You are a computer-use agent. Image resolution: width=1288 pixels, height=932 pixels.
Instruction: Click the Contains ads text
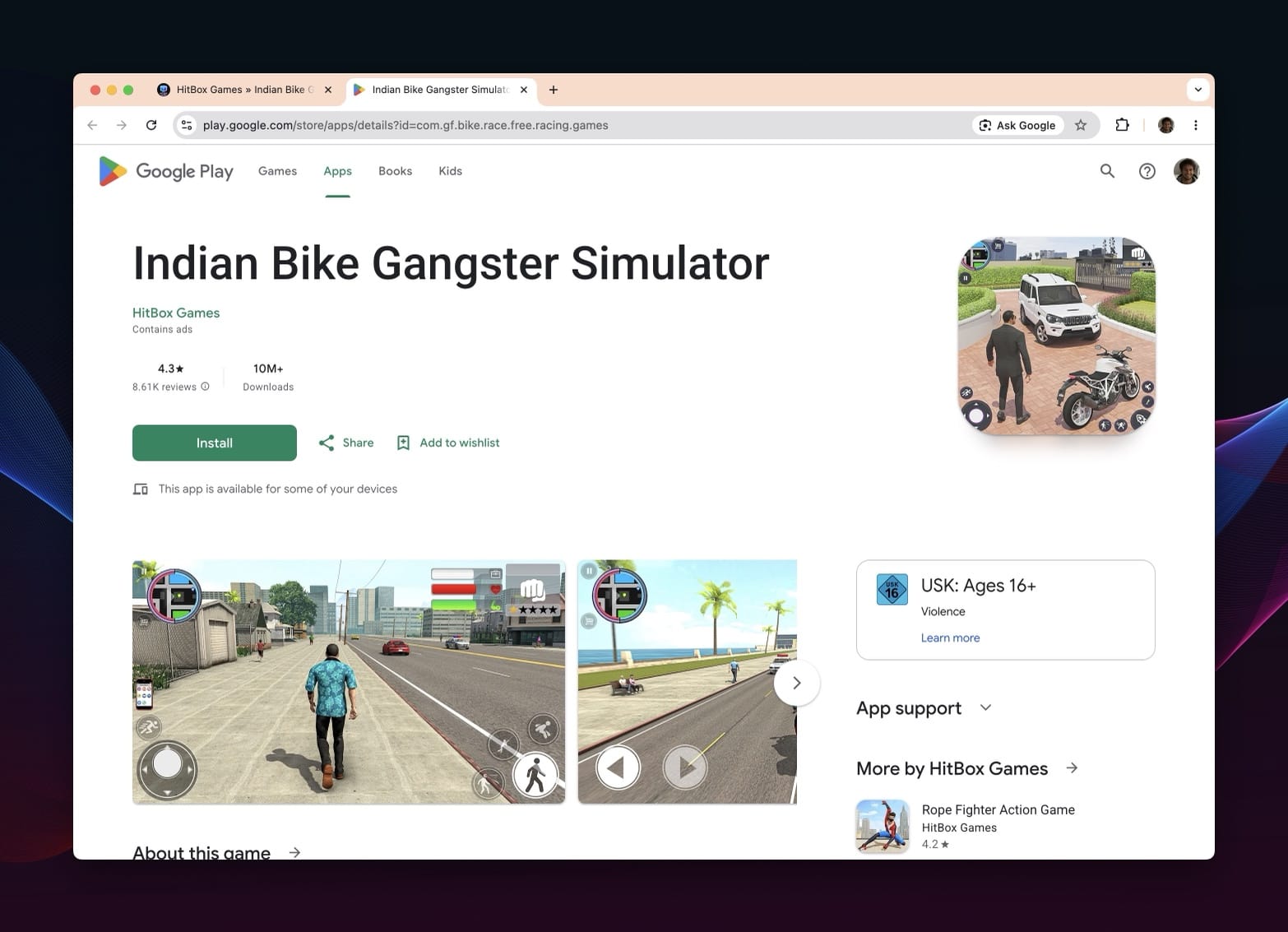(x=162, y=329)
